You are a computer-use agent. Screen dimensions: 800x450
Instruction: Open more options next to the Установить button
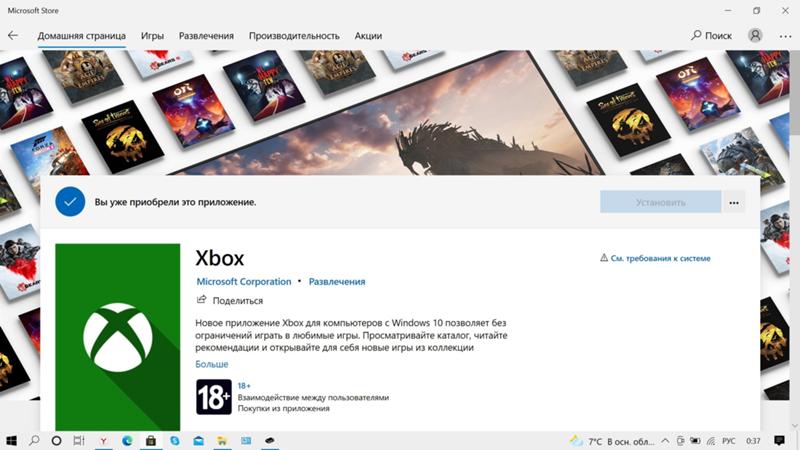(x=734, y=203)
